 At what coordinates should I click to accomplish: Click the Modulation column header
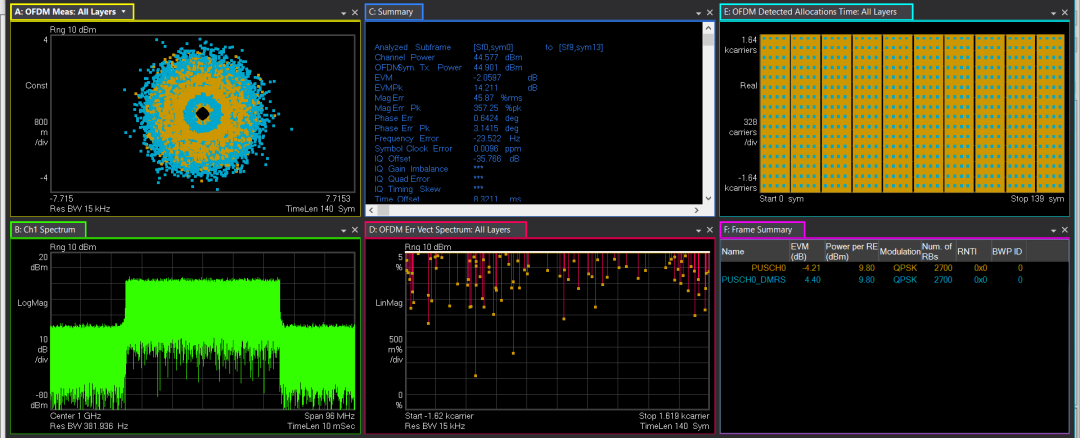(x=899, y=252)
